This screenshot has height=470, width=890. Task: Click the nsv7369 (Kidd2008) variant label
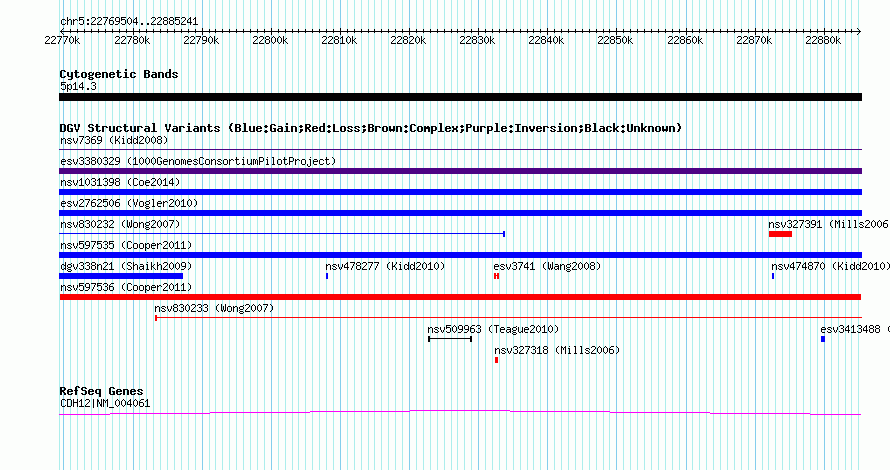click(x=114, y=140)
